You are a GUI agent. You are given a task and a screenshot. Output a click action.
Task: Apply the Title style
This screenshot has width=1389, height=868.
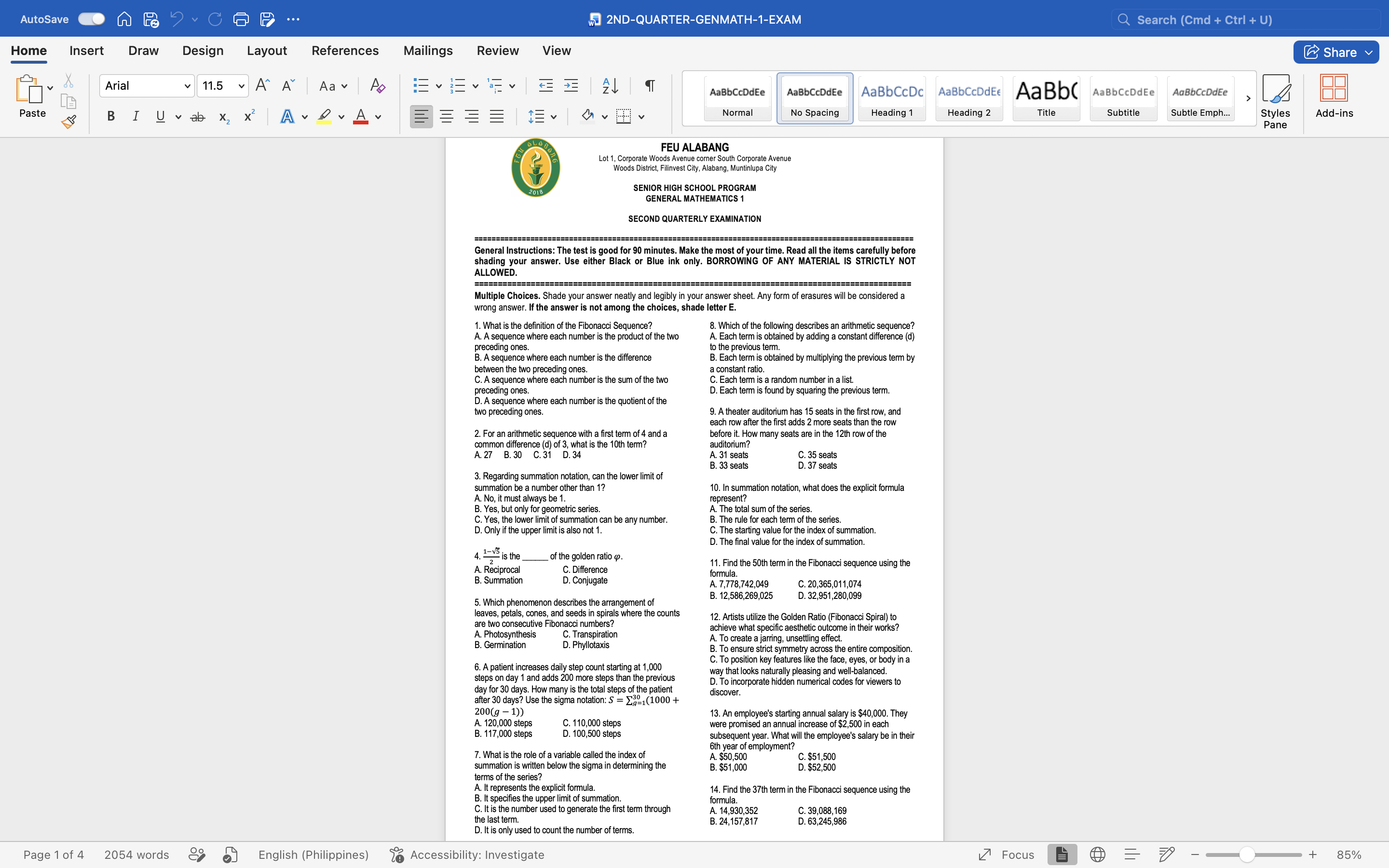pos(1046,98)
